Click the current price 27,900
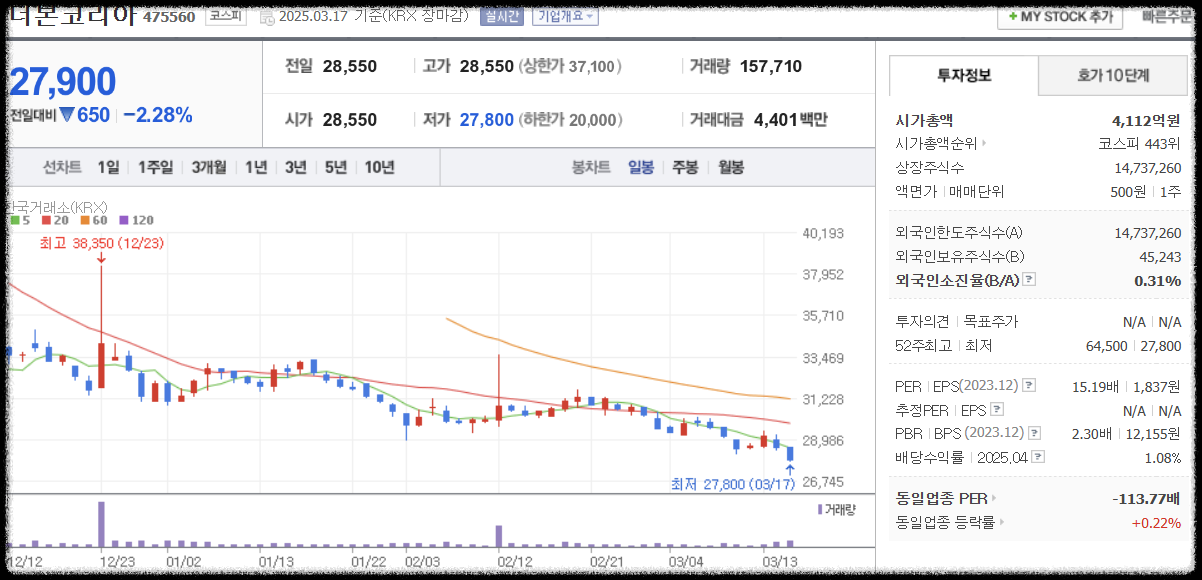The width and height of the screenshot is (1202, 580). tap(63, 82)
